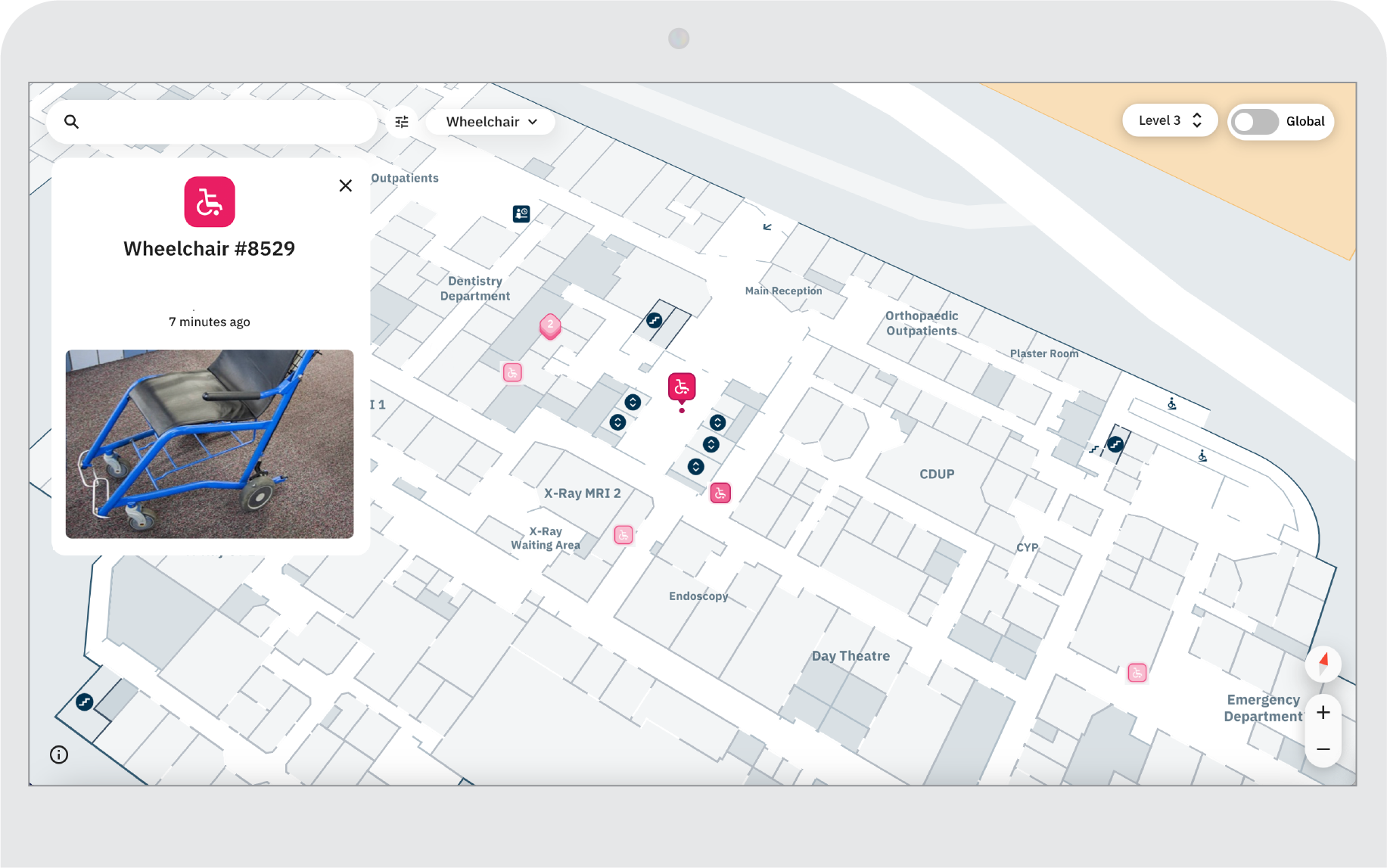The image size is (1387, 868).
Task: Open the Level 3 floor selector
Action: click(1169, 120)
